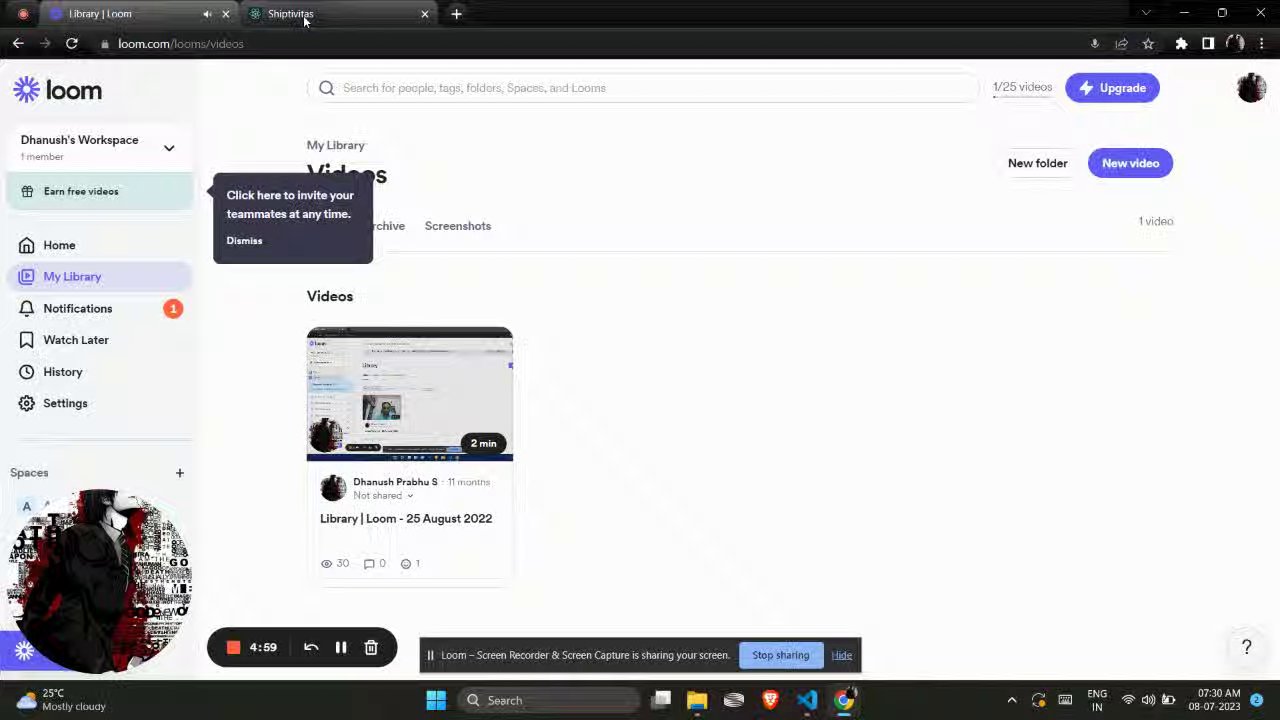The image size is (1280, 720).
Task: Open the weather widget on the taskbar
Action: coord(62,700)
